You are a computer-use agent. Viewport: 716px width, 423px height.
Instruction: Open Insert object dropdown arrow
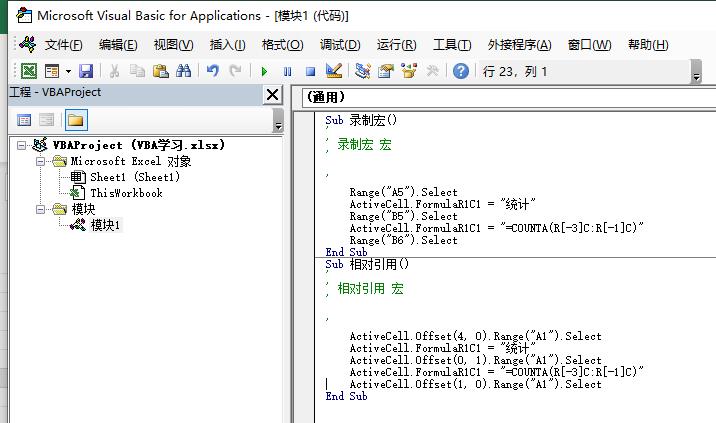(68, 71)
